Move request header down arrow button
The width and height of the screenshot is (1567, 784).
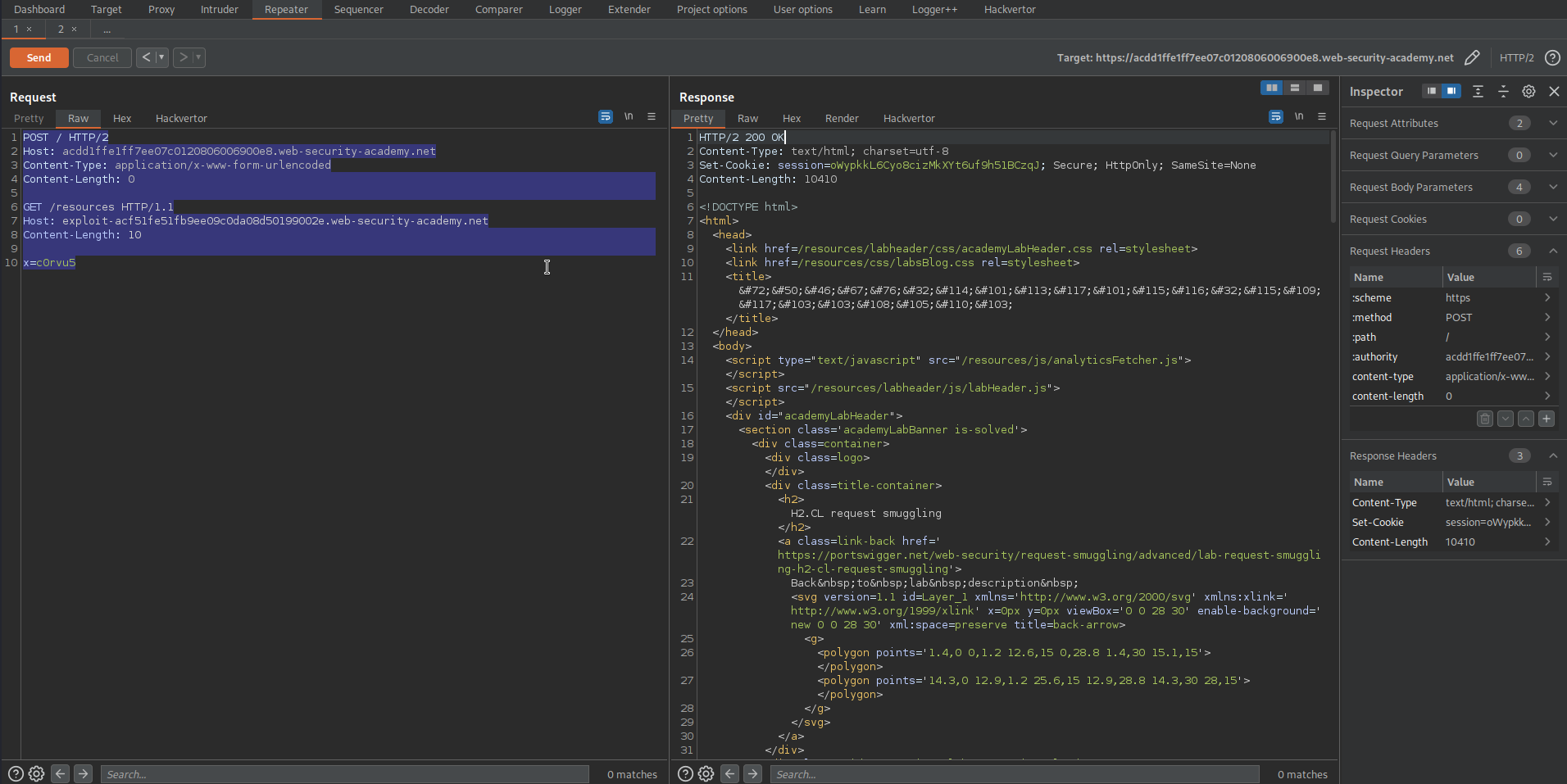click(x=1506, y=419)
